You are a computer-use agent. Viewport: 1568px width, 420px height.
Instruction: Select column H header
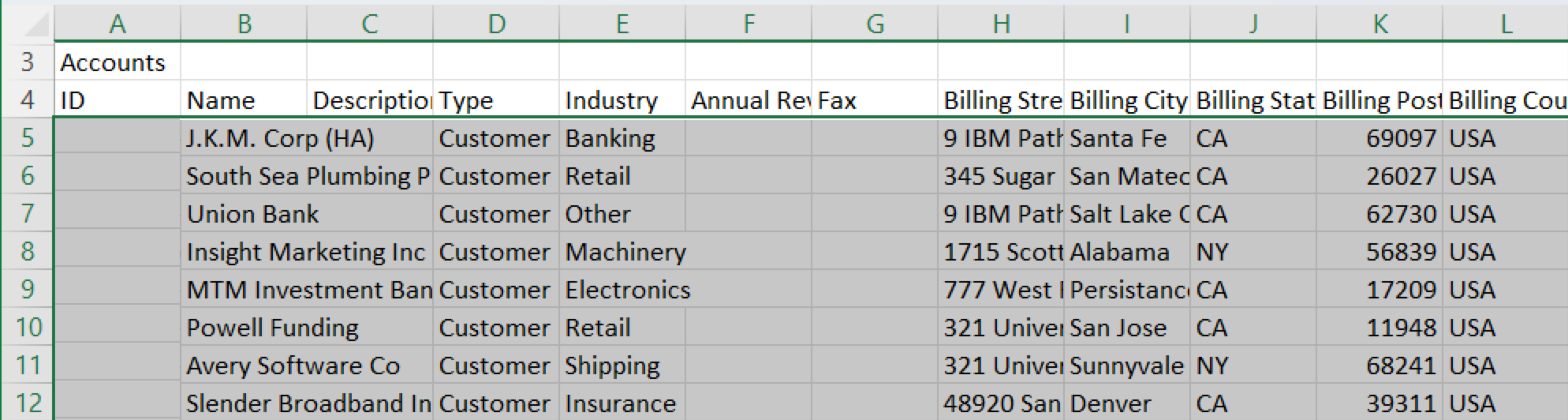pyautogui.click(x=1001, y=24)
